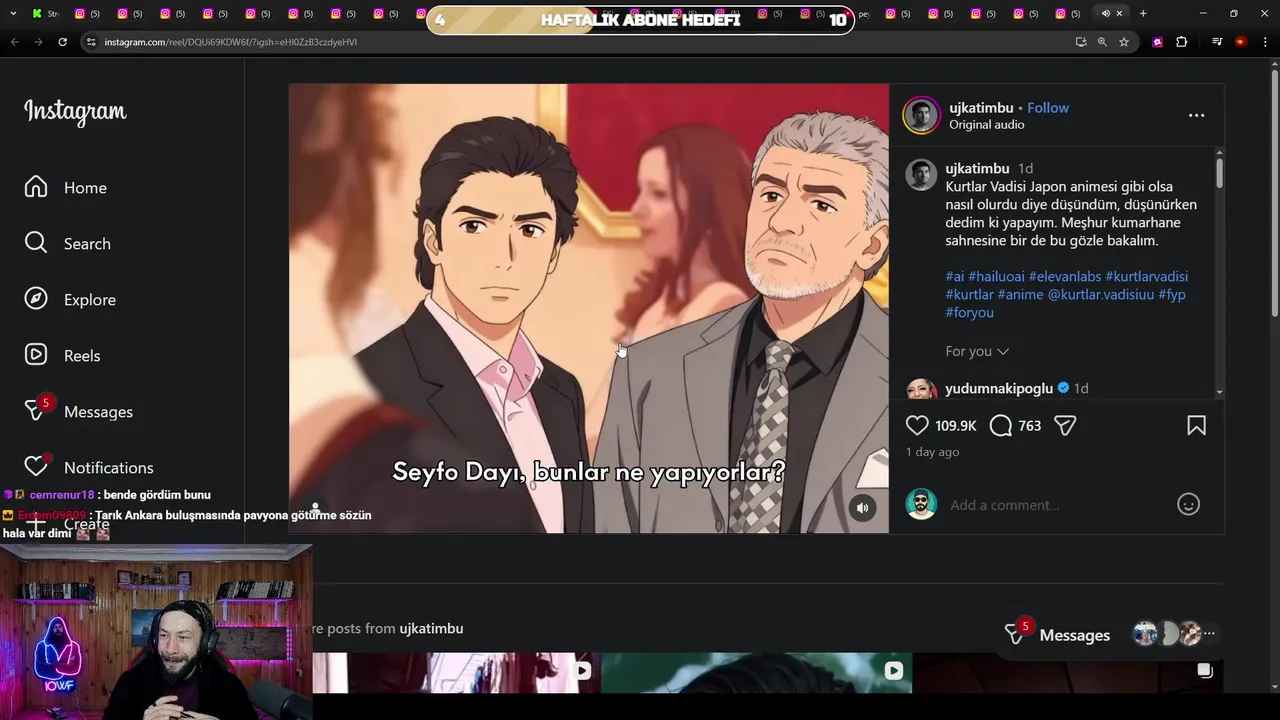Image resolution: width=1280 pixels, height=720 pixels.
Task: Open commenter yudumnakipoglu's profile
Action: click(x=999, y=389)
